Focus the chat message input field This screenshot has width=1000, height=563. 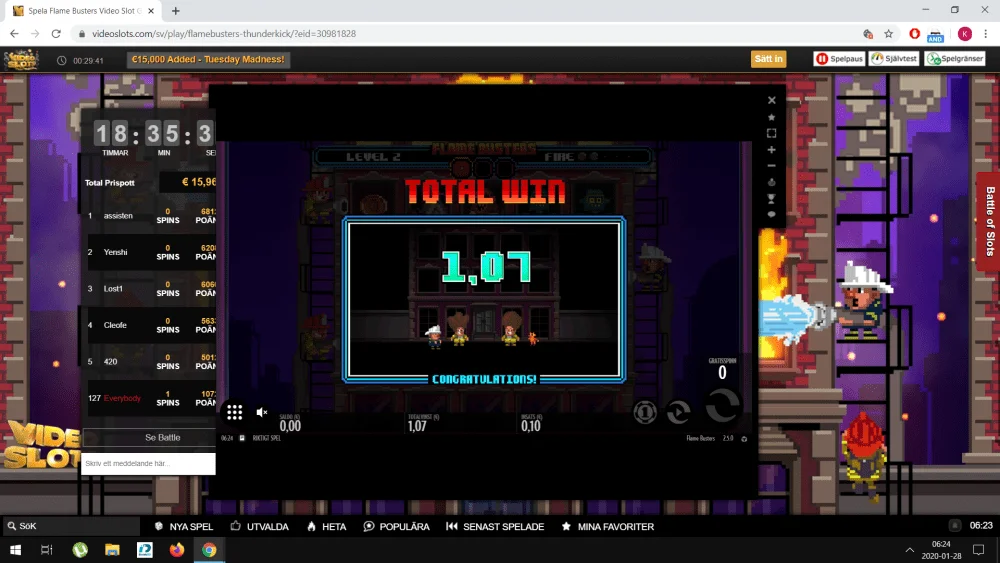tap(148, 464)
